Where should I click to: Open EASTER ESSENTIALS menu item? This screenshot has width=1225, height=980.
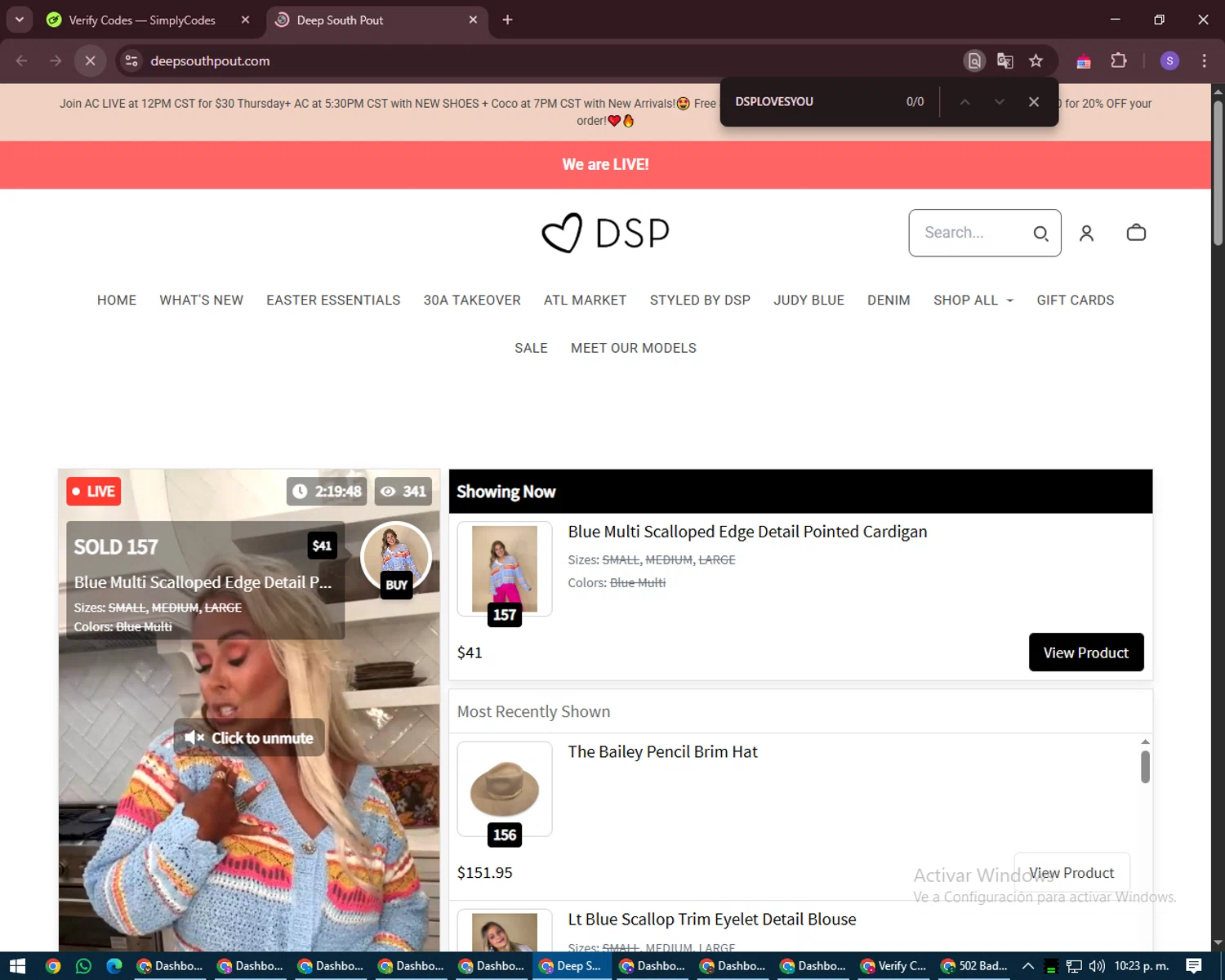[x=333, y=301]
